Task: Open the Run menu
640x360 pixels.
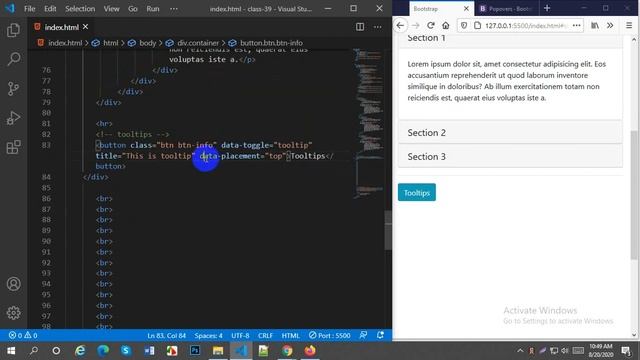Action: coord(153,9)
